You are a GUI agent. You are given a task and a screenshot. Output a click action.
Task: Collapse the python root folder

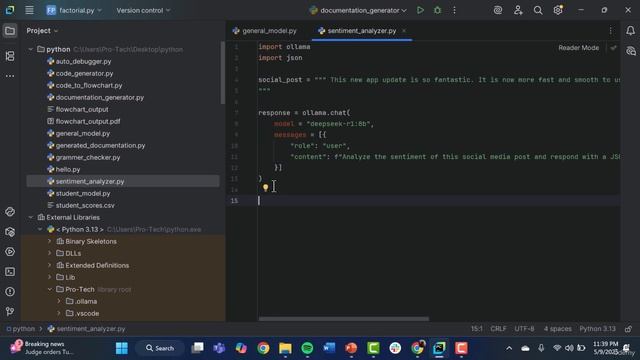pos(31,49)
